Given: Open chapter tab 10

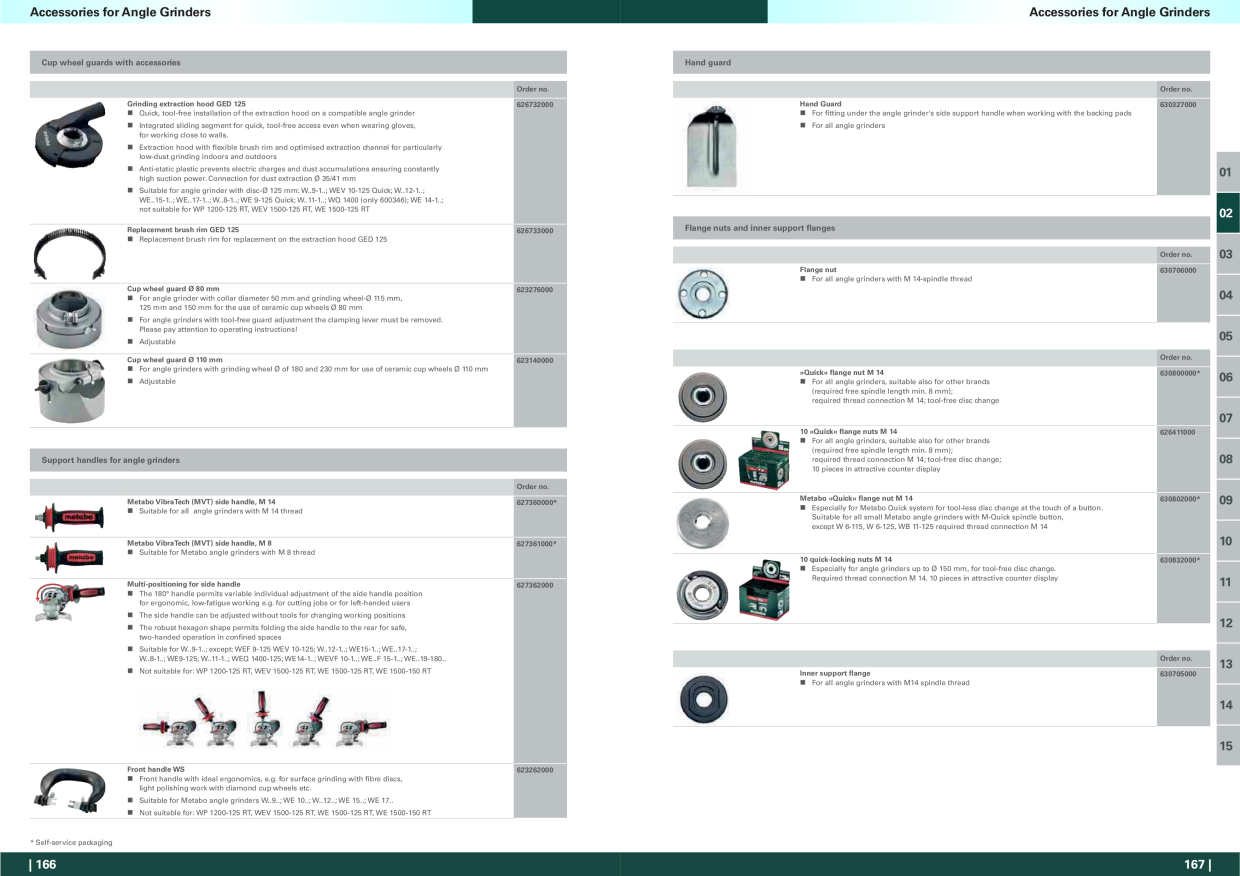Looking at the screenshot, I should click(1227, 541).
